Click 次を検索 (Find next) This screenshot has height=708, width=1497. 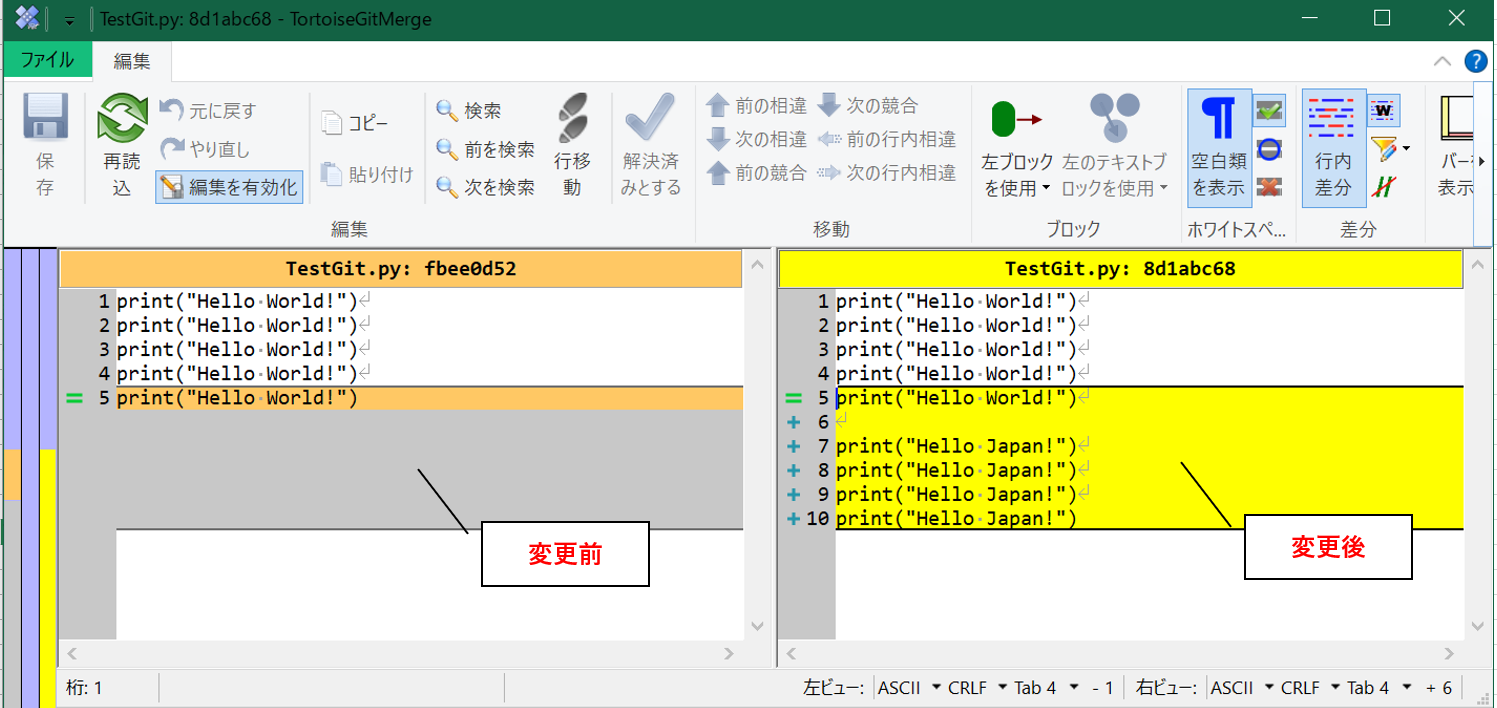(486, 187)
